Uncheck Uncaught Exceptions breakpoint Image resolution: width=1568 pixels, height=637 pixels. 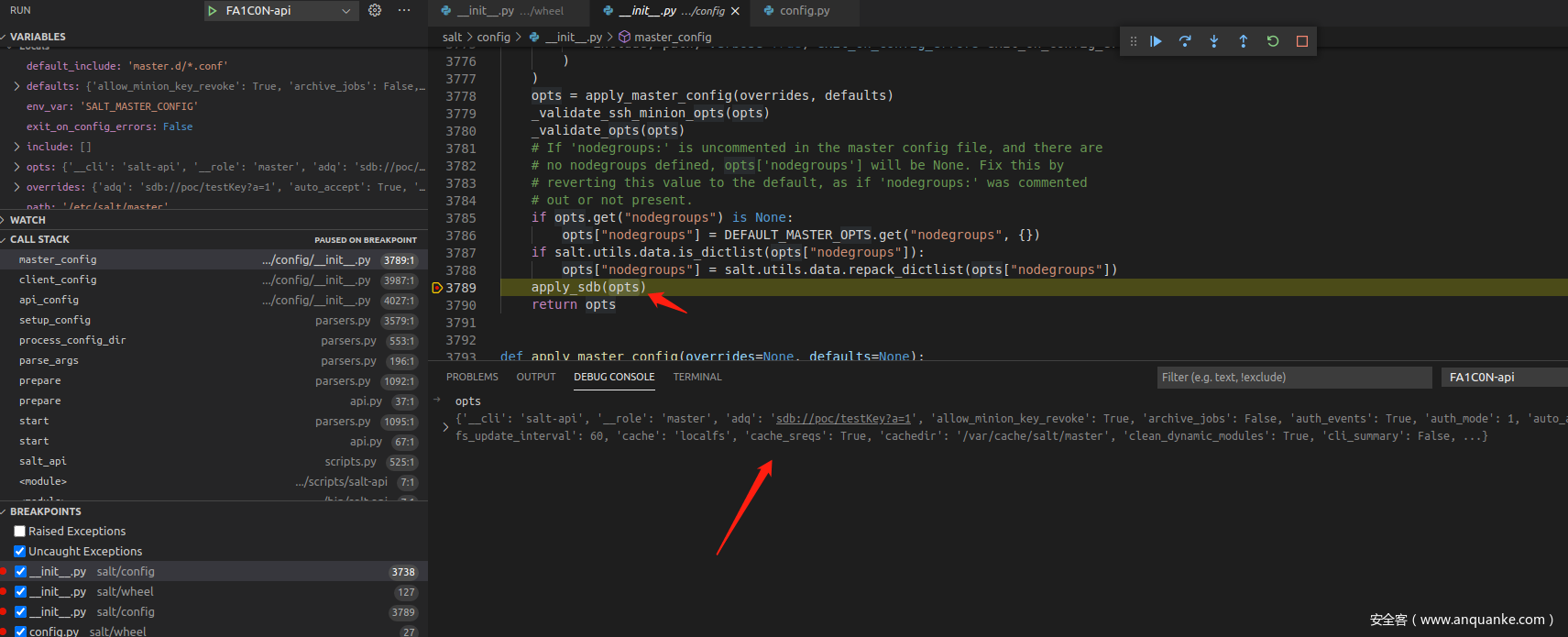pos(20,552)
